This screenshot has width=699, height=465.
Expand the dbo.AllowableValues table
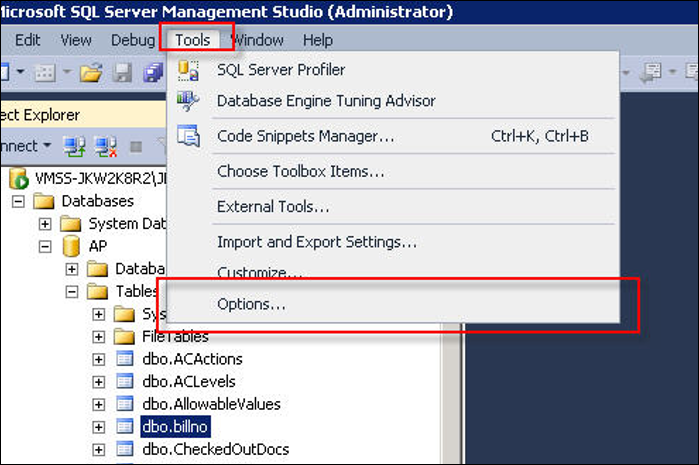[99, 404]
